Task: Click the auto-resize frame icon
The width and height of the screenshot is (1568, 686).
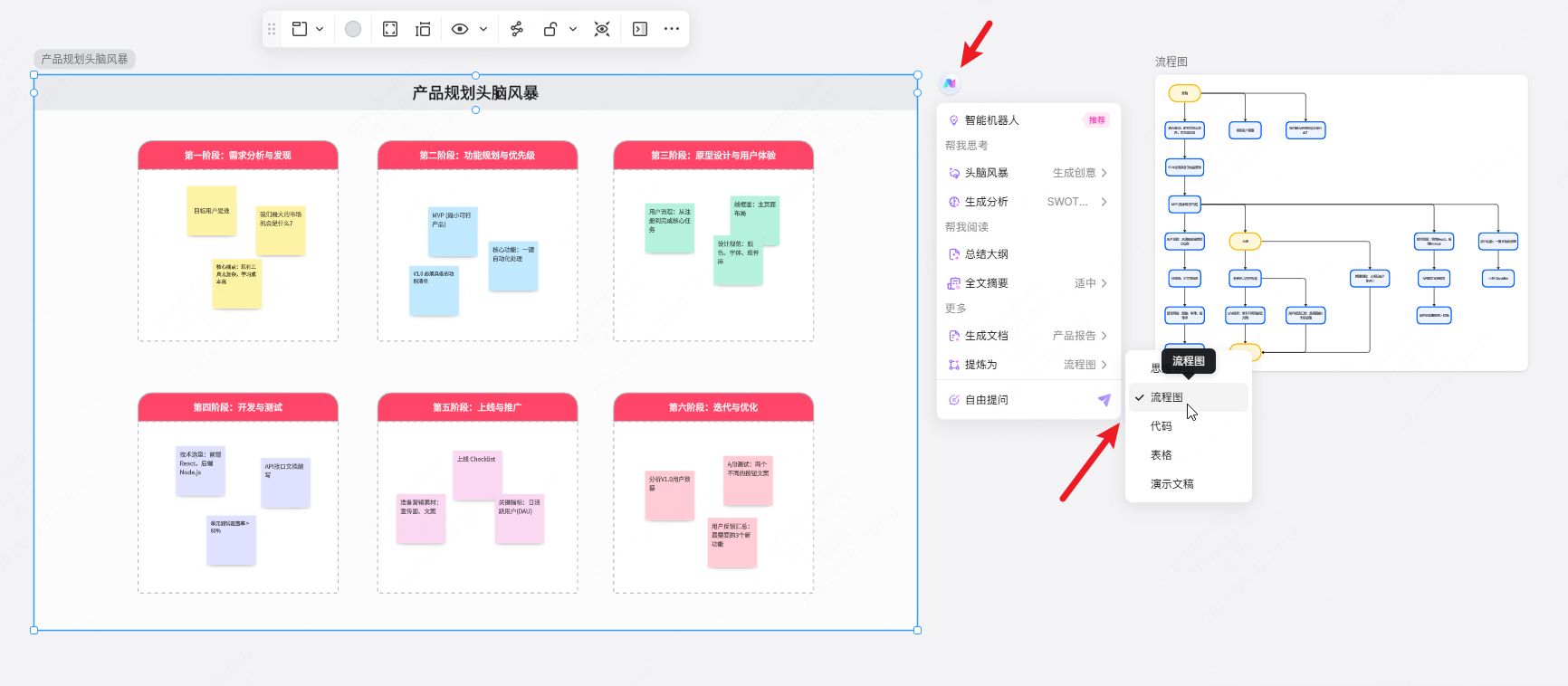Action: (423, 29)
